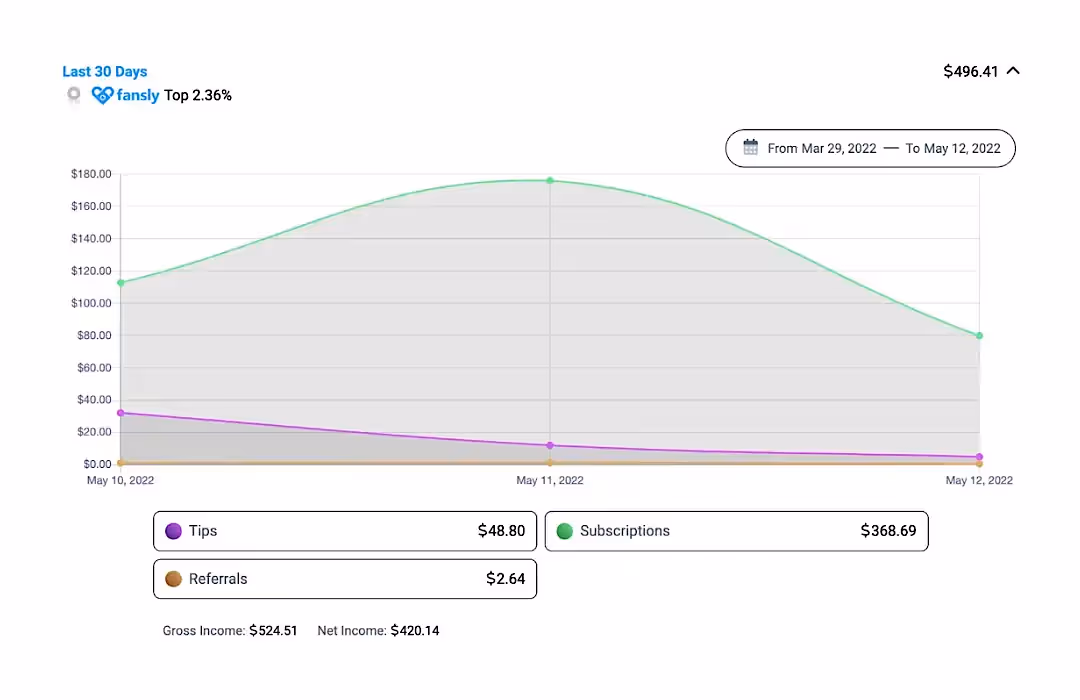Viewport: 1080px width, 700px height.
Task: Select the Tips data point on May 12
Action: (x=979, y=457)
